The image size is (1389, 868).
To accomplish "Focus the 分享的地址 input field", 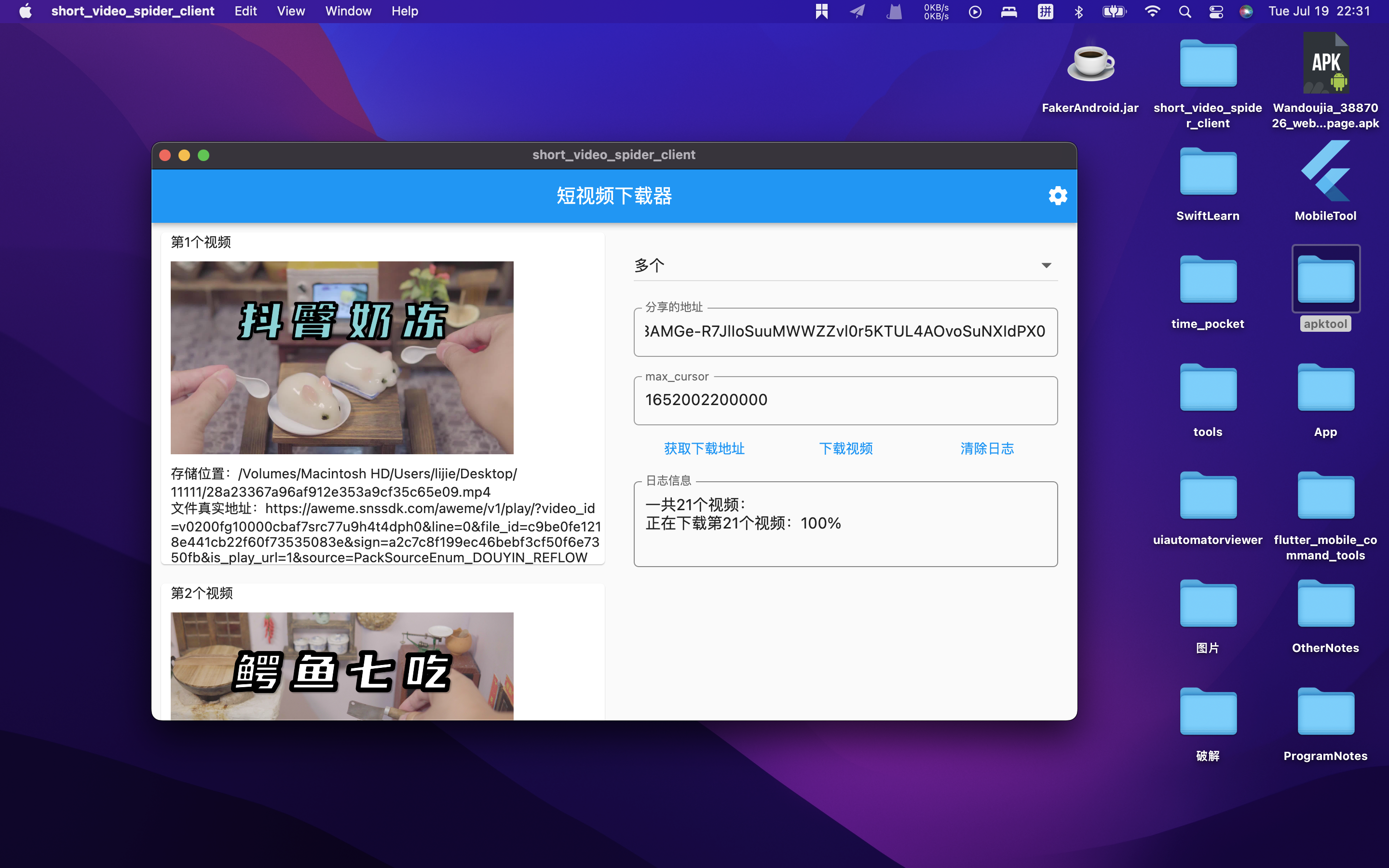I will [845, 332].
